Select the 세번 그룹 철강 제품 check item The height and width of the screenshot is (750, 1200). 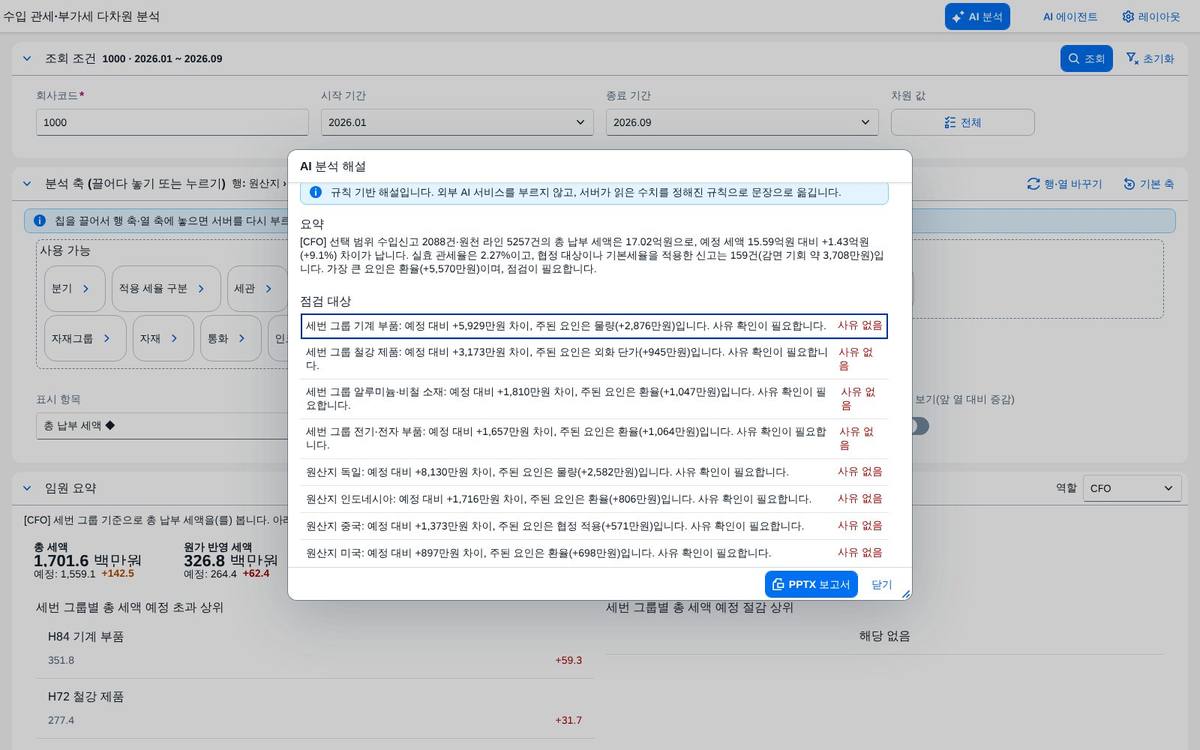coord(594,359)
